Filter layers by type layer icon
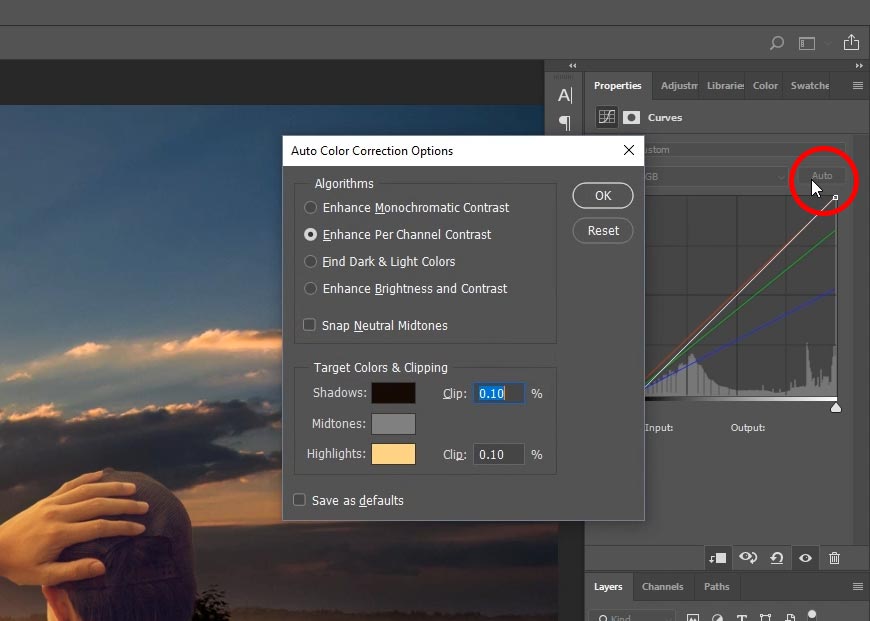This screenshot has width=870, height=621. pyautogui.click(x=741, y=618)
